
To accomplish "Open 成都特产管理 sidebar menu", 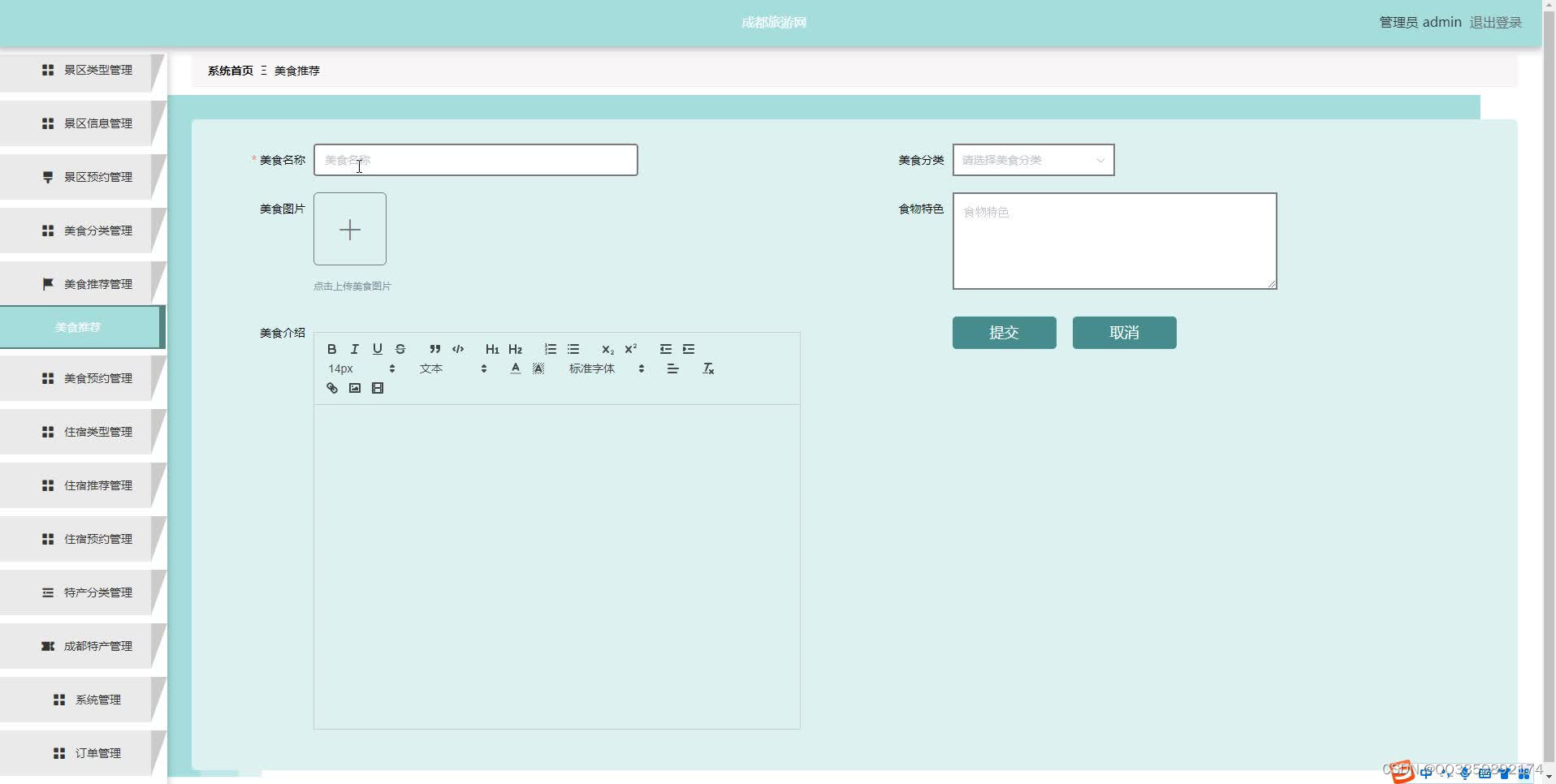I will coord(82,646).
